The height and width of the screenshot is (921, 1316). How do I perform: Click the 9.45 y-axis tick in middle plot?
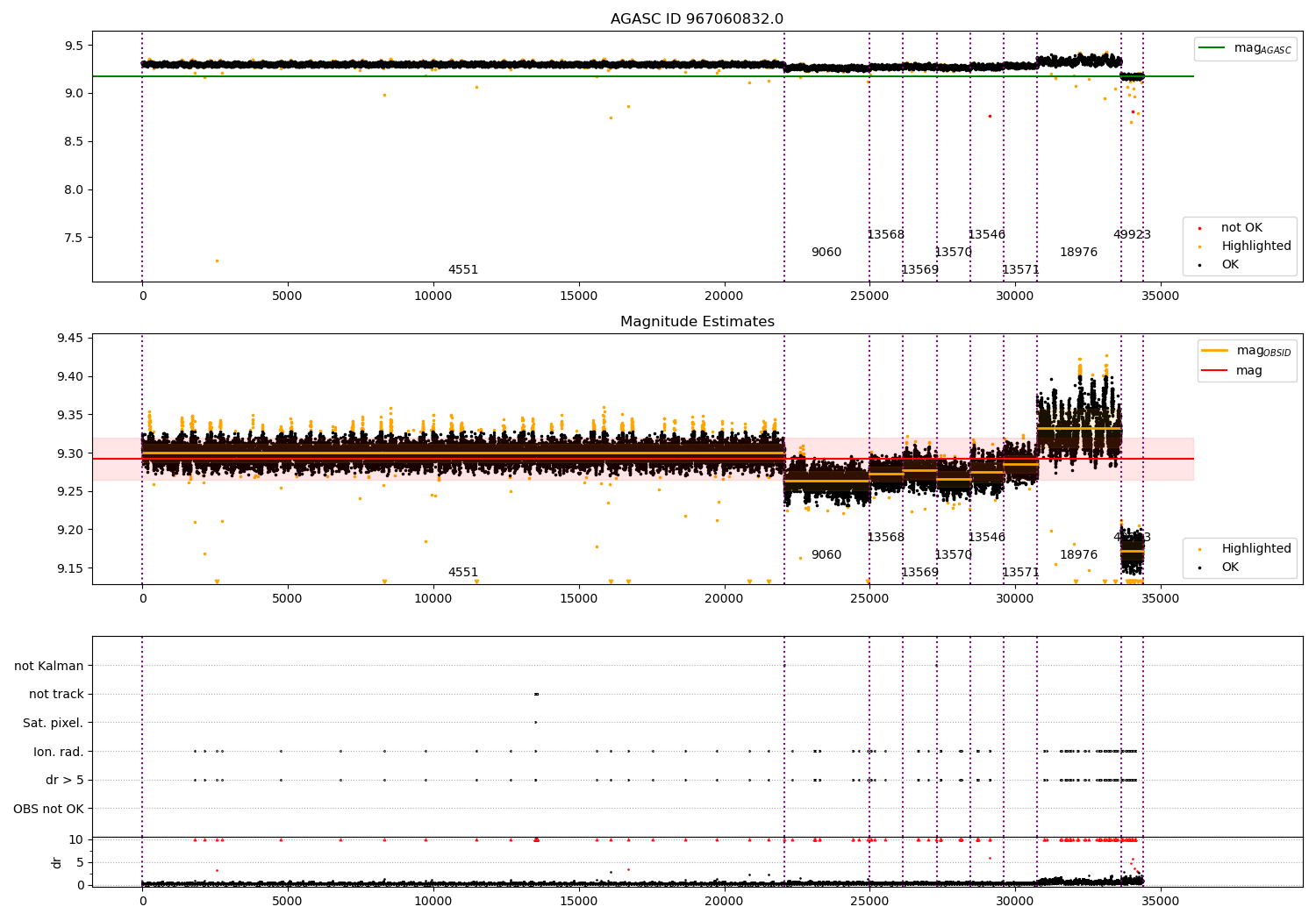(71, 339)
